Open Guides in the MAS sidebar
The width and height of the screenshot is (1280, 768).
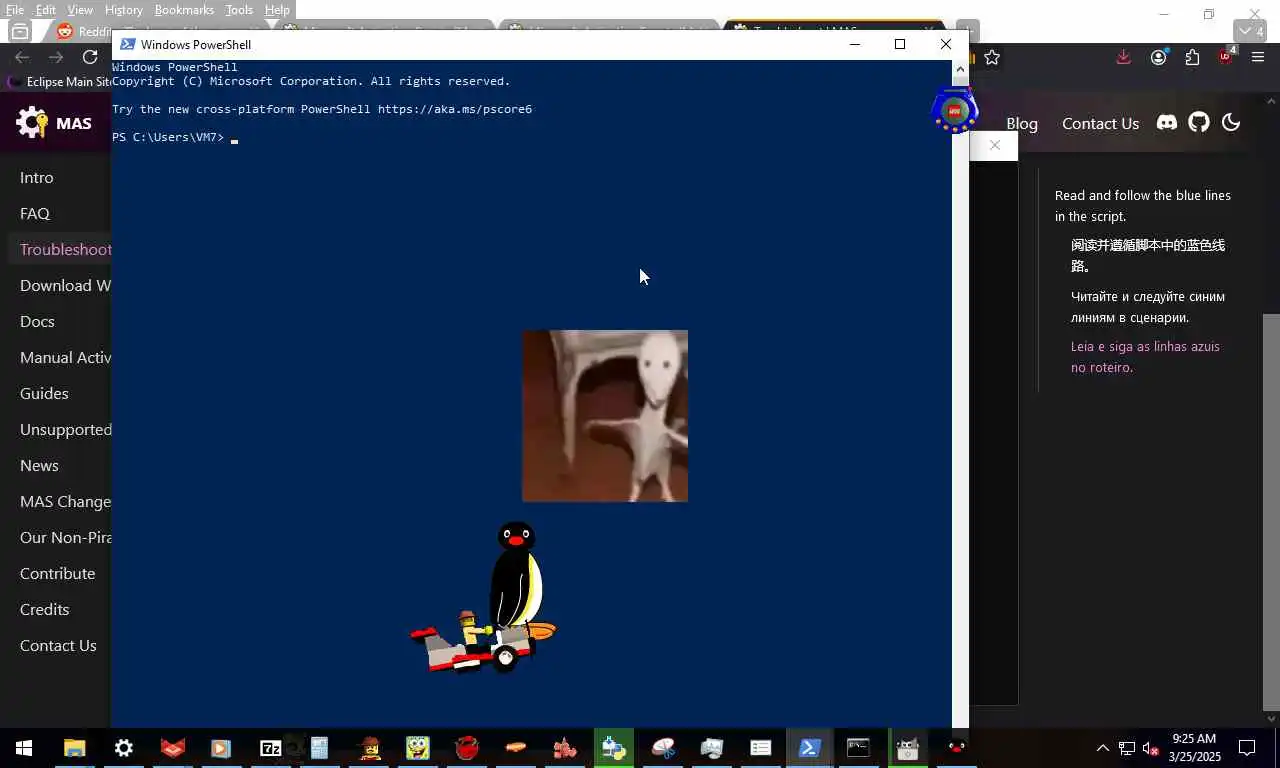[44, 393]
